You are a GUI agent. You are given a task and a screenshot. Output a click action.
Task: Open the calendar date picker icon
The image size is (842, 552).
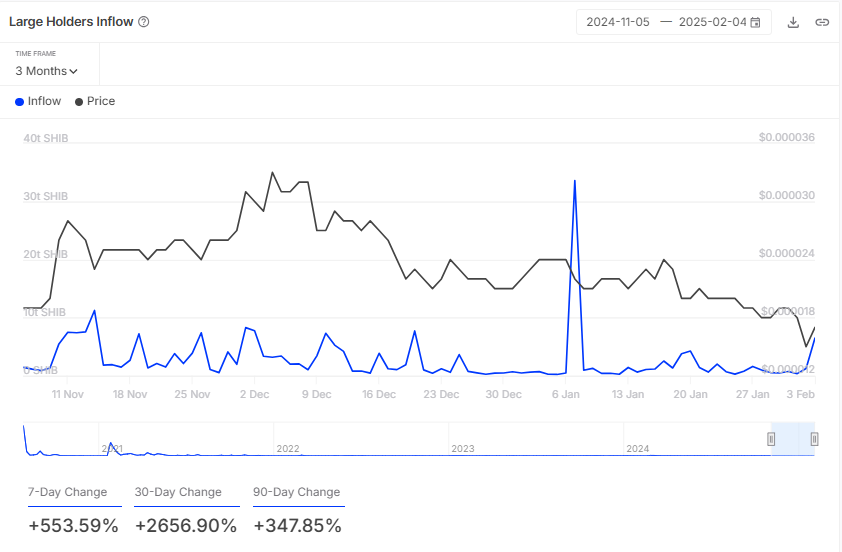[756, 22]
